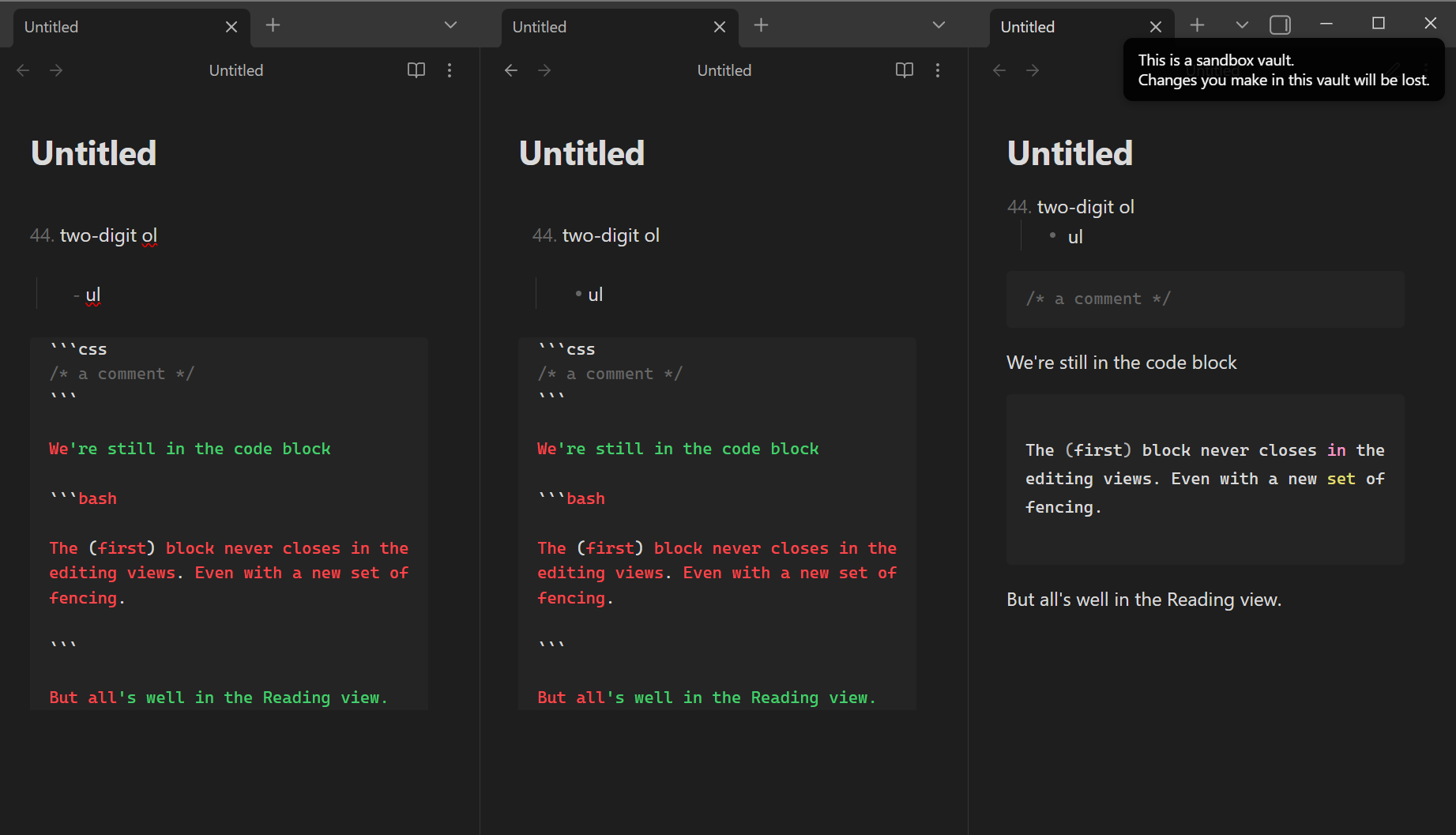
Task: Open more options menu in left pane
Action: click(x=450, y=70)
